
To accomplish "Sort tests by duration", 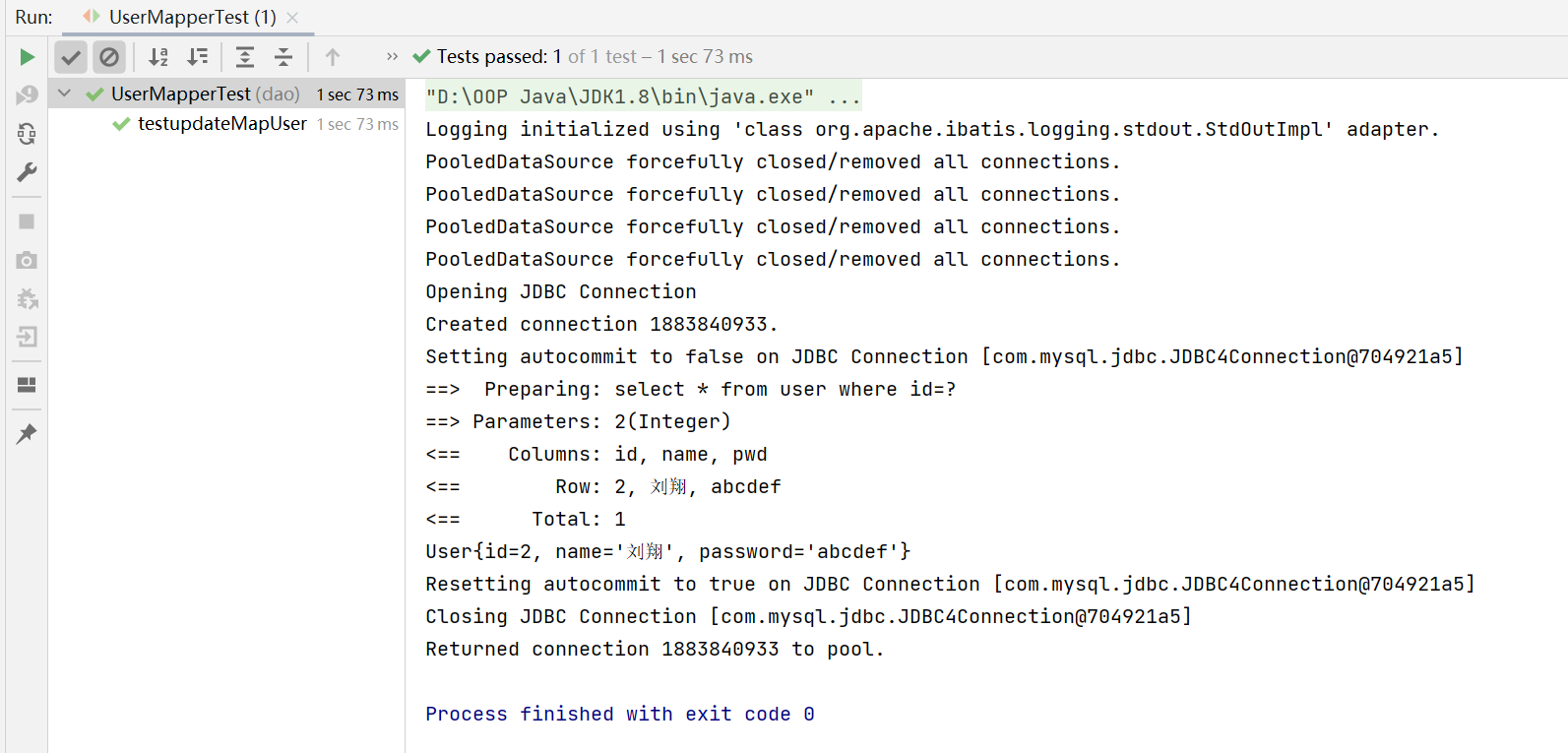I will click(x=198, y=57).
